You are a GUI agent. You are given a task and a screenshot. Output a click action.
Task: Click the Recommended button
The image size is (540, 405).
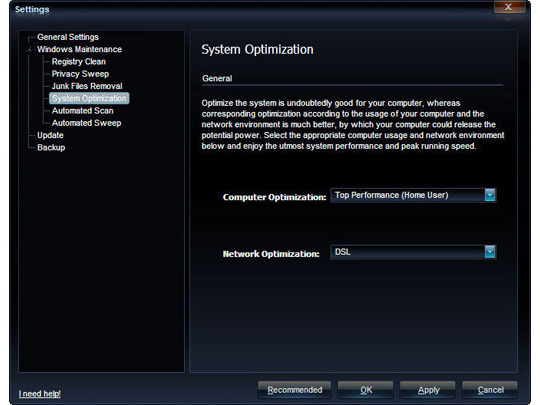click(294, 390)
